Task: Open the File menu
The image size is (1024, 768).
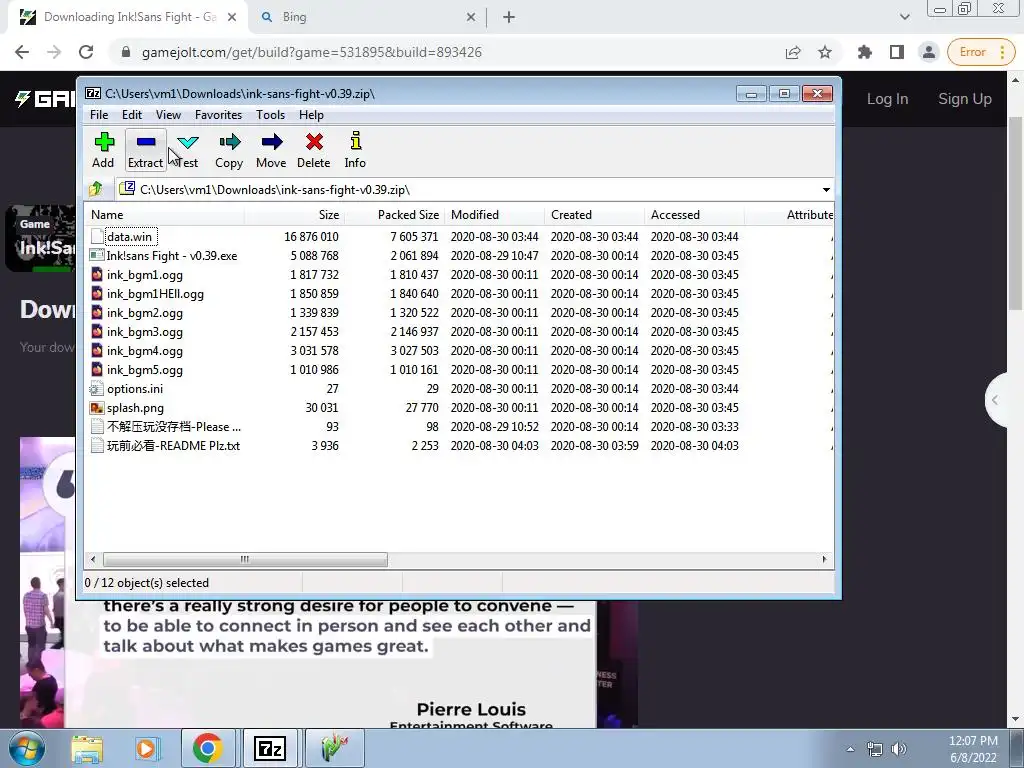Action: pyautogui.click(x=99, y=115)
